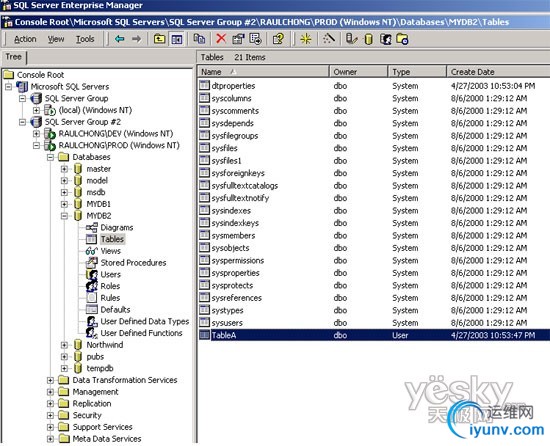
Task: Select the sysindexes table
Action: [x=231, y=211]
